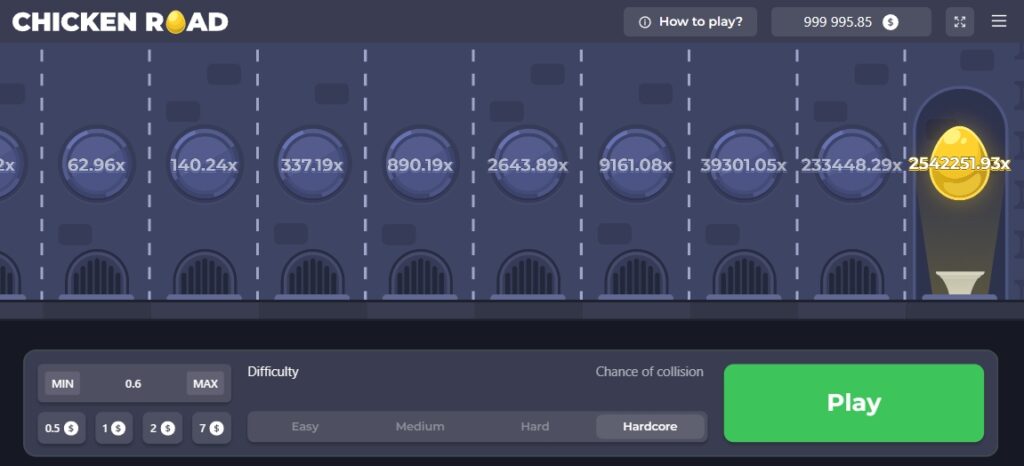
Task: Set the bet to MAX
Action: pos(205,384)
